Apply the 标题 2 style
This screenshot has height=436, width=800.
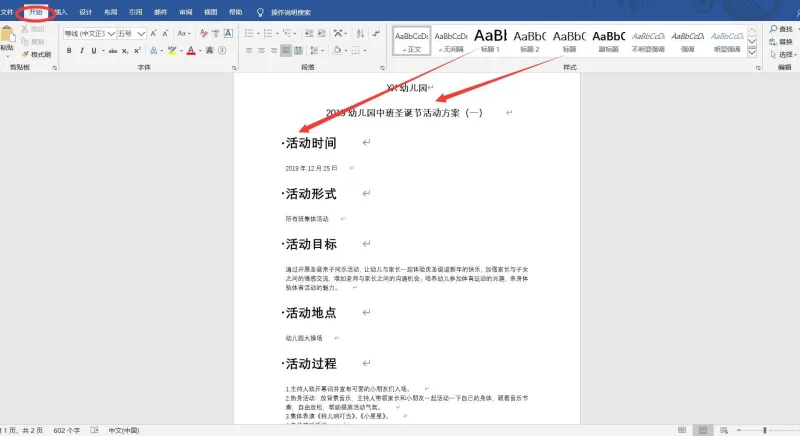(x=530, y=41)
